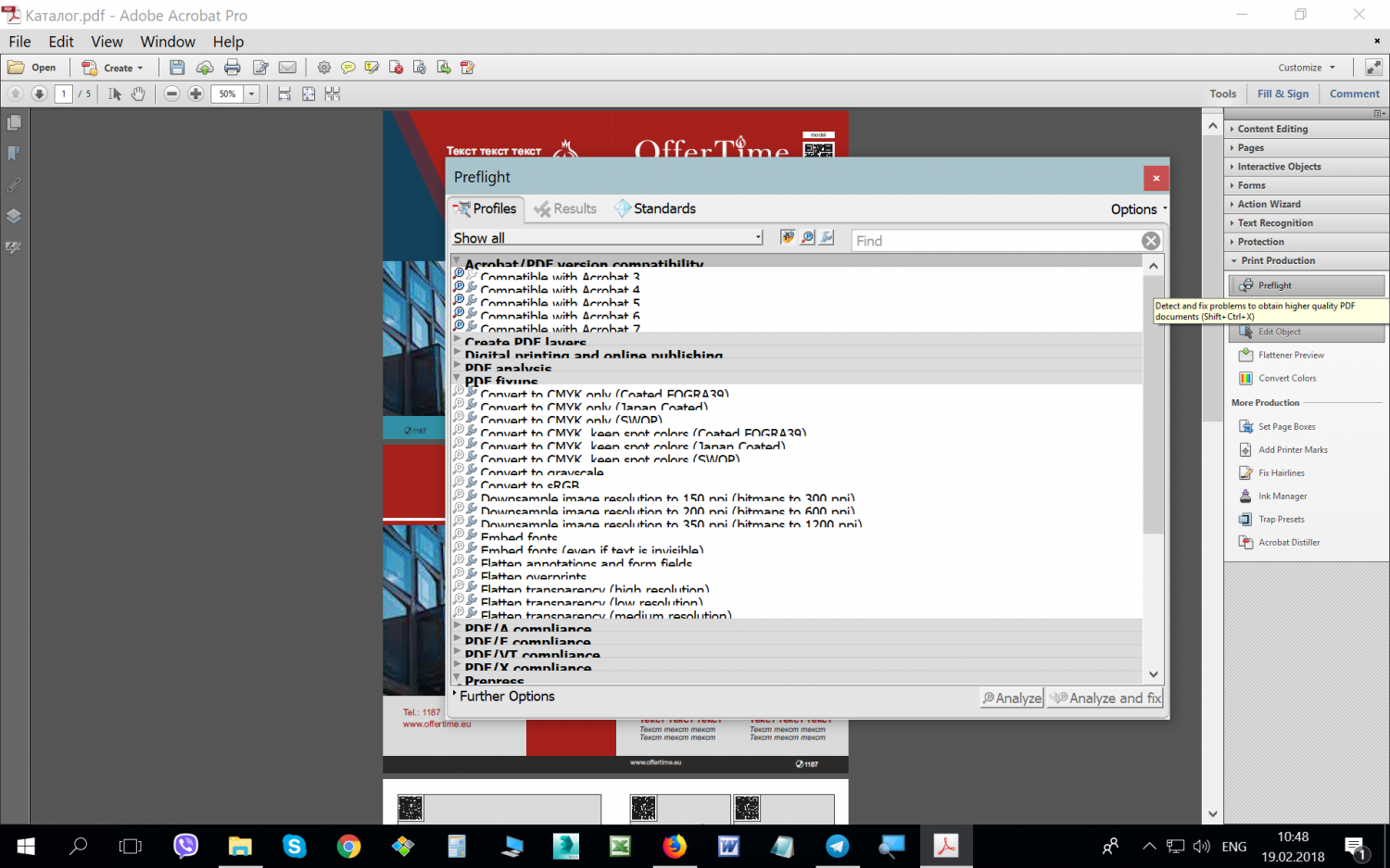Select Embed fonts fixup

[x=519, y=537]
